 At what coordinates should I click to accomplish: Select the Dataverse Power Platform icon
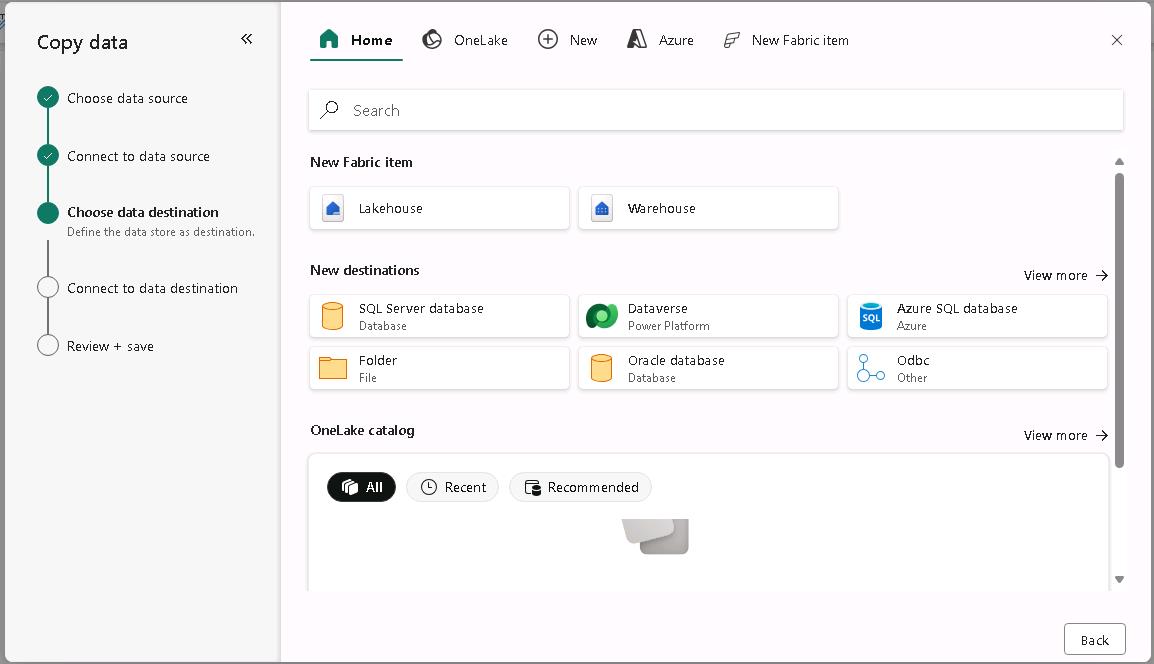pos(602,317)
